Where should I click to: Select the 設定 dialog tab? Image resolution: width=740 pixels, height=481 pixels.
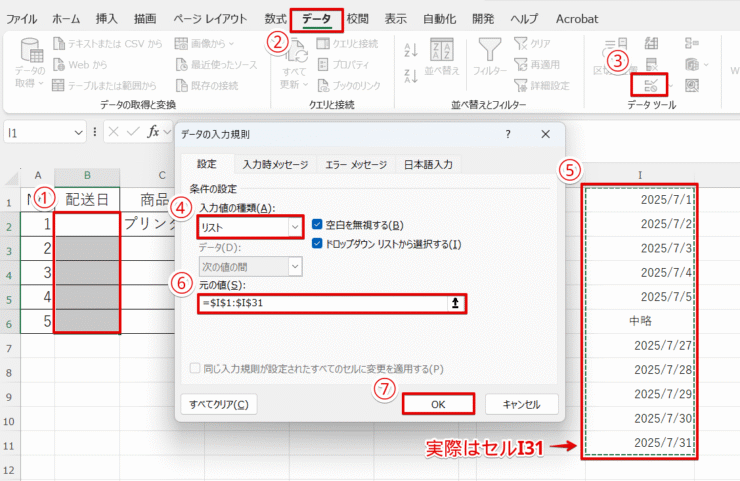207,164
